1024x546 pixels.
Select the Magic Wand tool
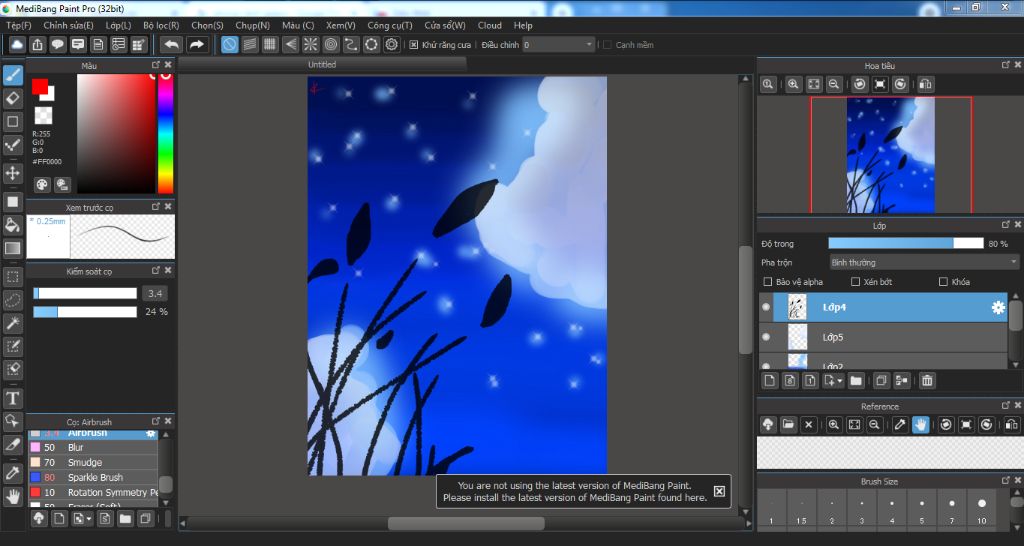[x=12, y=323]
